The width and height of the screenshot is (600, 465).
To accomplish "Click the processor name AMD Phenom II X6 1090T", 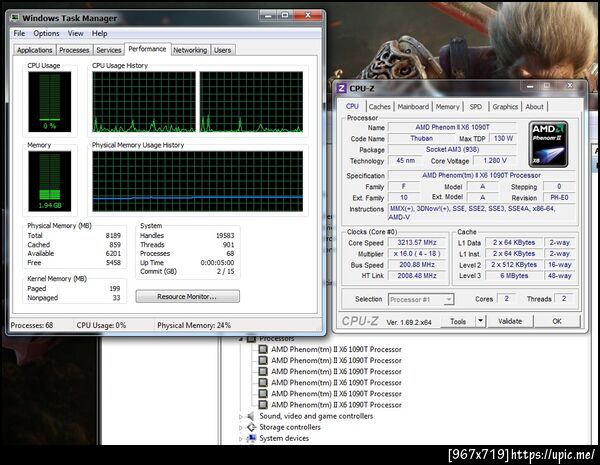I will (x=452, y=127).
